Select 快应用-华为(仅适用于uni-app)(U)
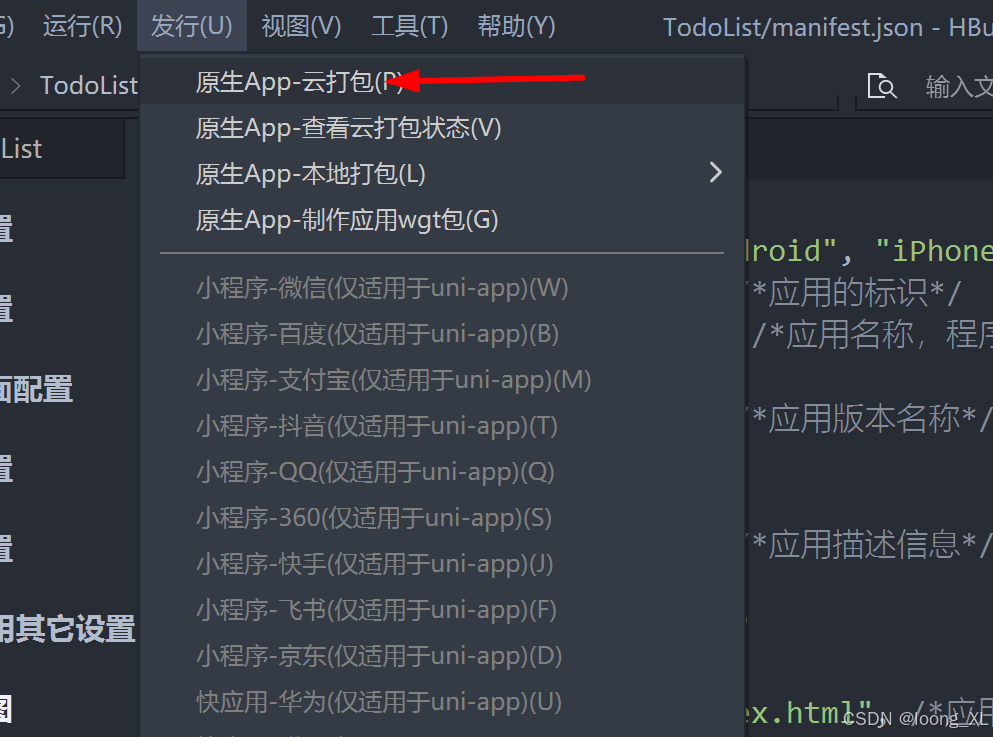This screenshot has width=993, height=737. click(442, 702)
